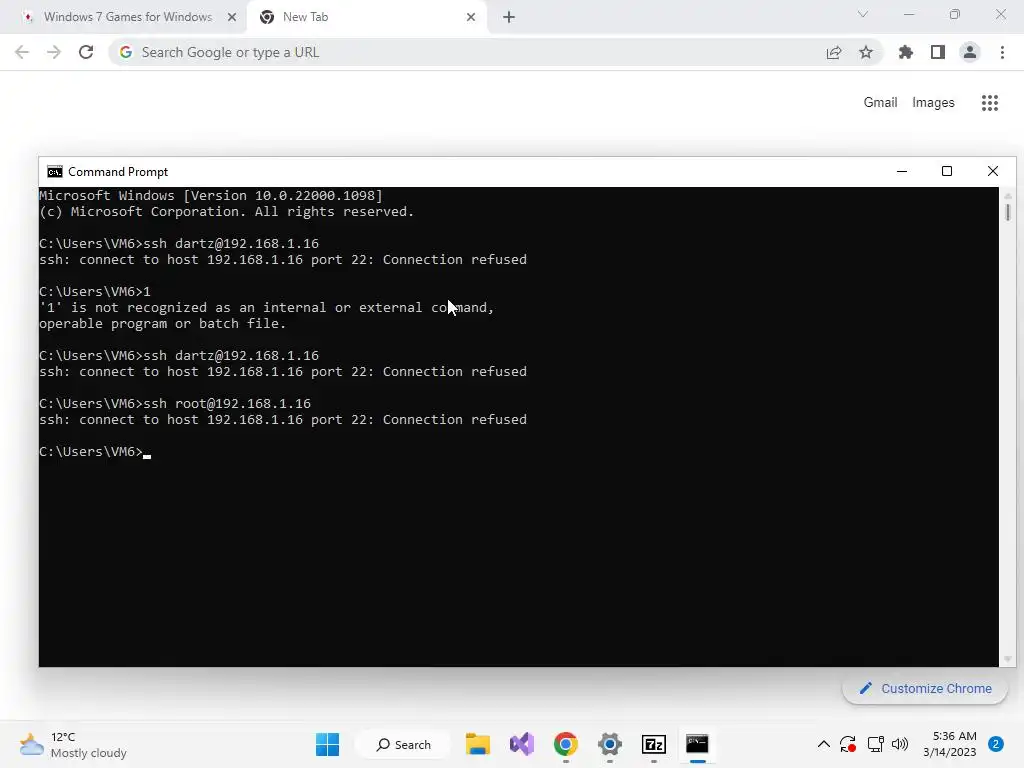The image size is (1024, 768).
Task: Select Command Prompt taskbar icon
Action: tap(697, 744)
